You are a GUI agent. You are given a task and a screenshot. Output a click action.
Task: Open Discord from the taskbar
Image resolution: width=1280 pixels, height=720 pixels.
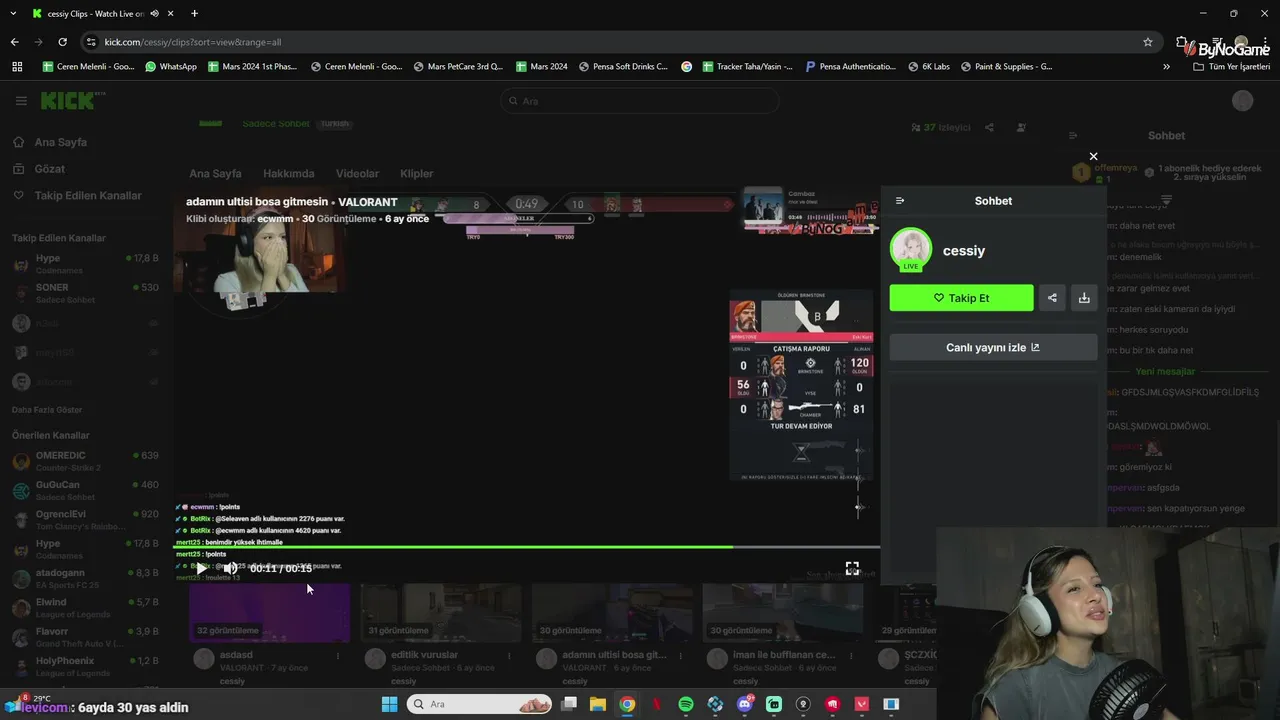click(x=744, y=704)
